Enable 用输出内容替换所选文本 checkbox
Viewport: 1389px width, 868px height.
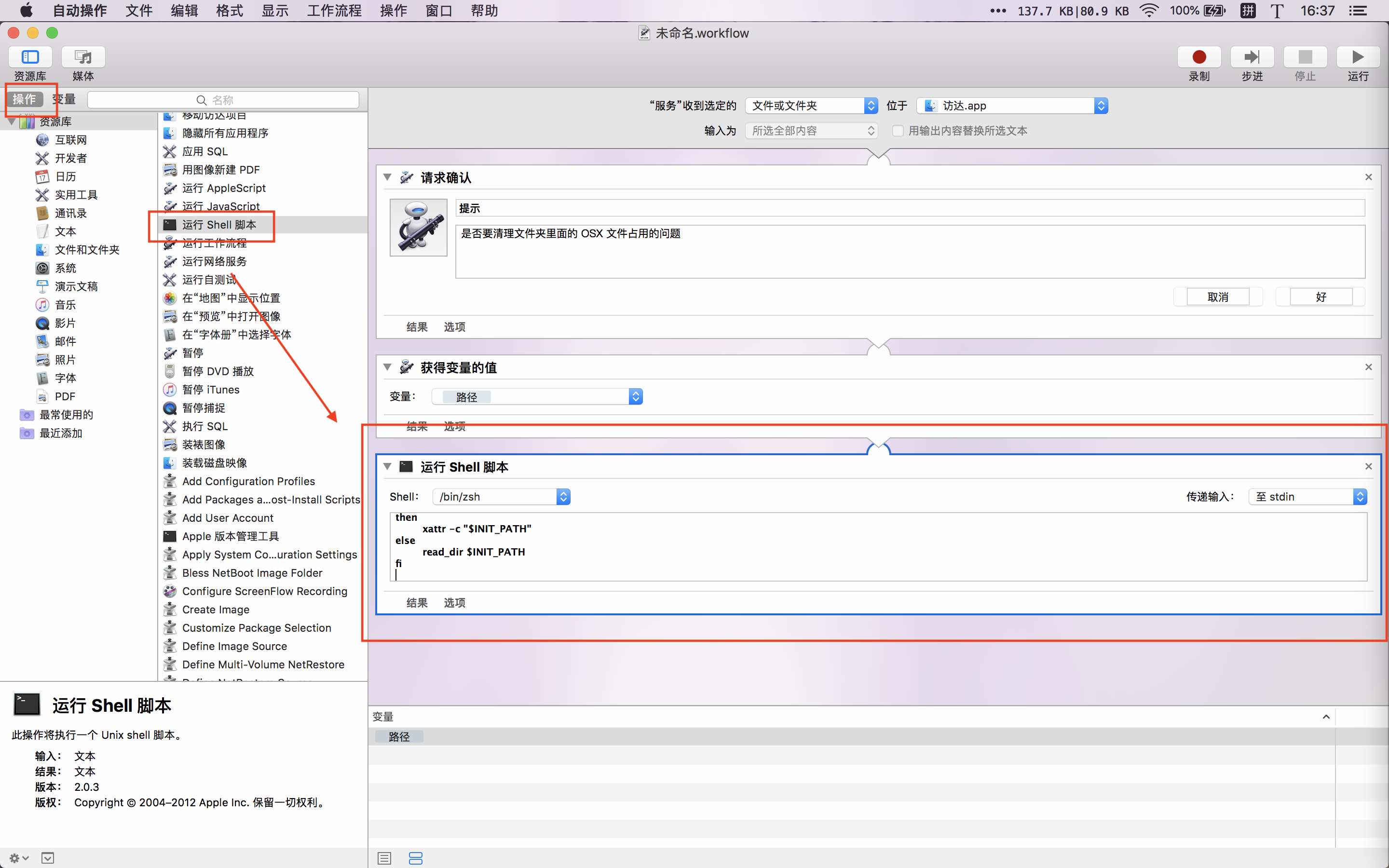pos(898,131)
